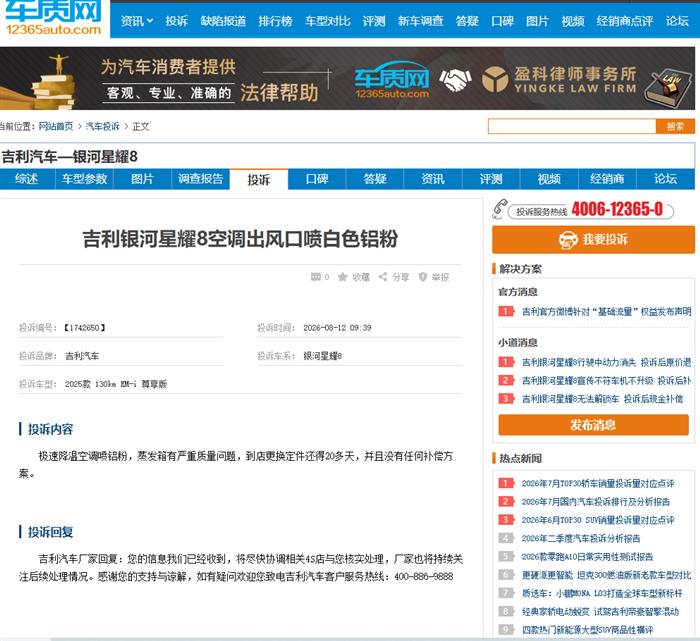Open 车型对比 in top navigation
The width and height of the screenshot is (700, 641).
click(328, 21)
